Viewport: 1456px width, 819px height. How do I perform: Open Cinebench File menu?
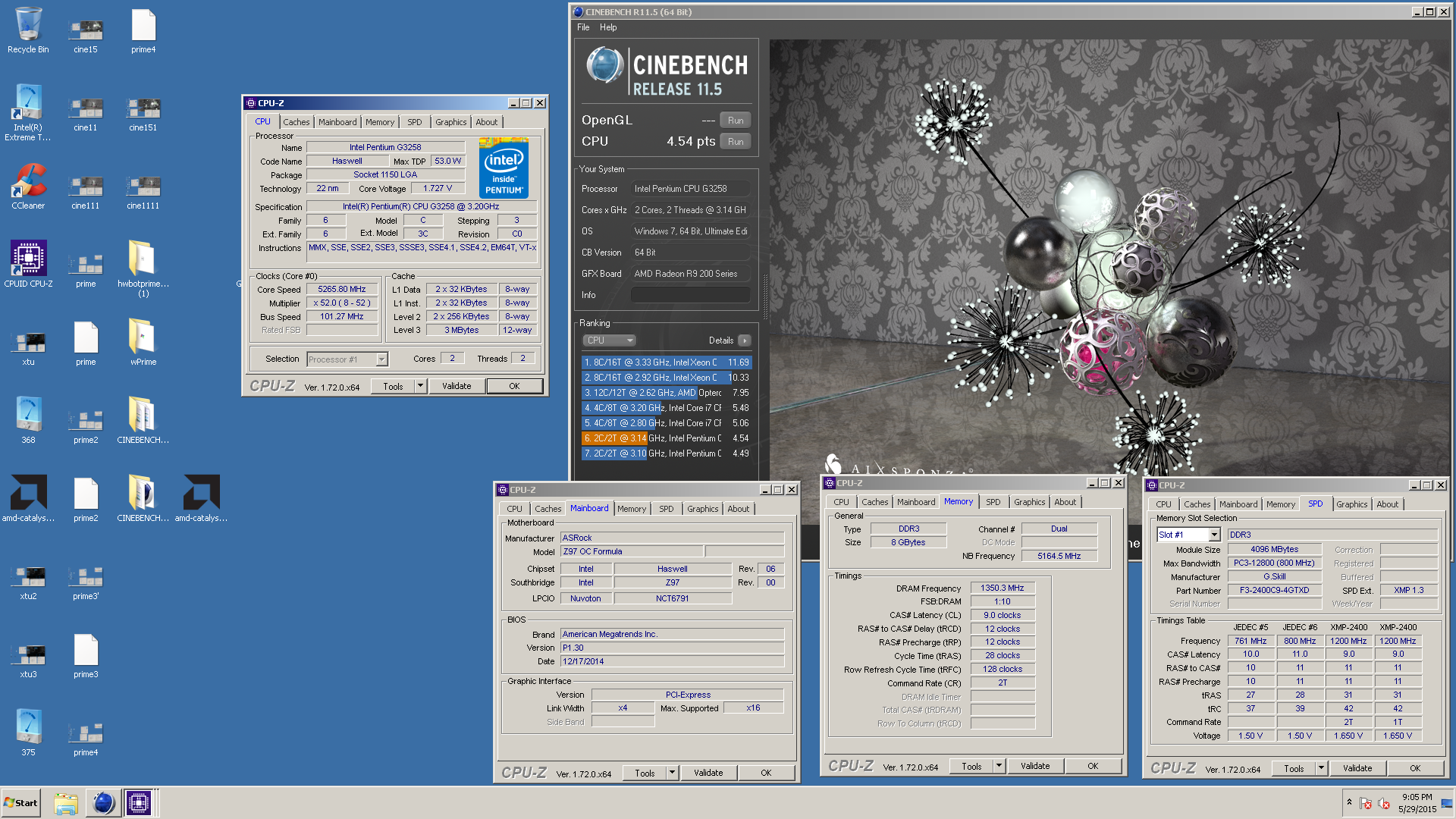(x=583, y=27)
